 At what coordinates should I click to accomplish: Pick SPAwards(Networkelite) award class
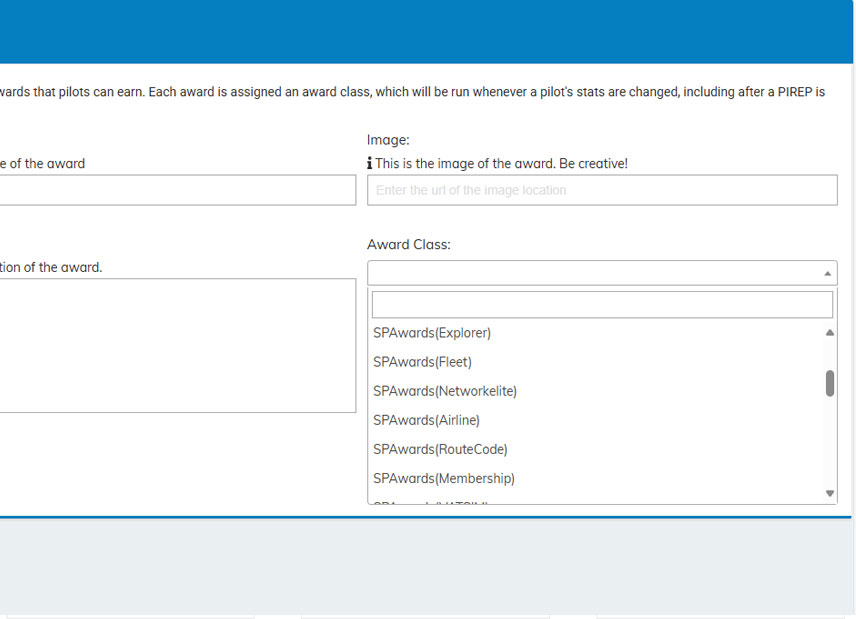pos(445,391)
